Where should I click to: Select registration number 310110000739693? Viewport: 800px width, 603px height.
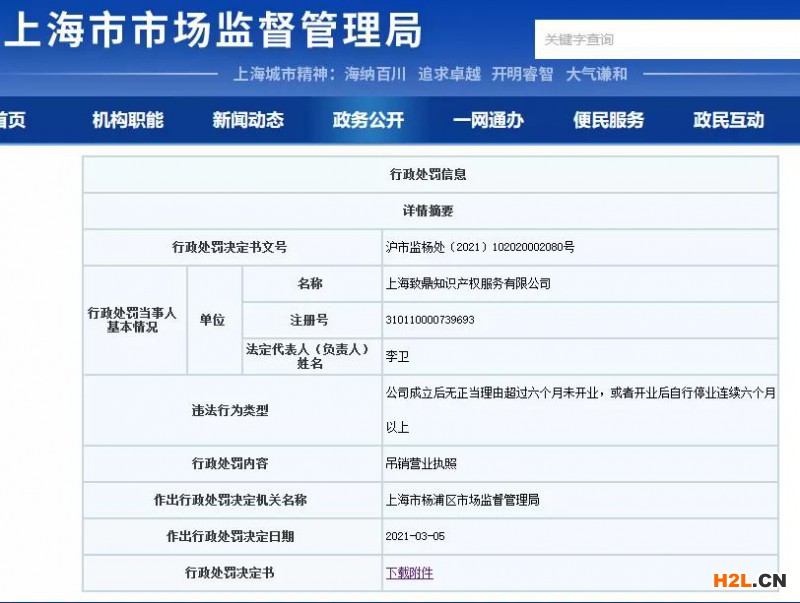coord(430,320)
